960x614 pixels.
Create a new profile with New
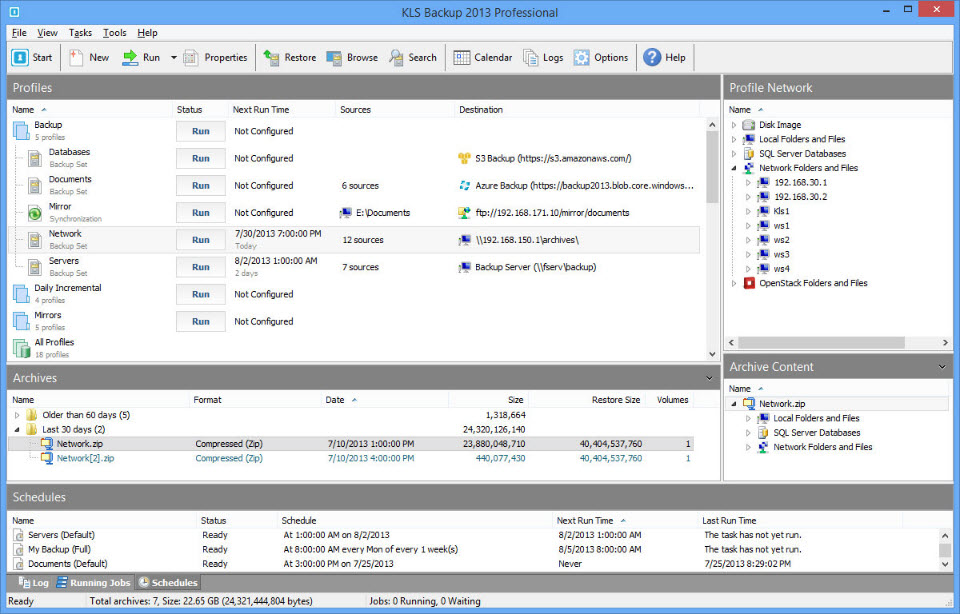click(x=89, y=57)
